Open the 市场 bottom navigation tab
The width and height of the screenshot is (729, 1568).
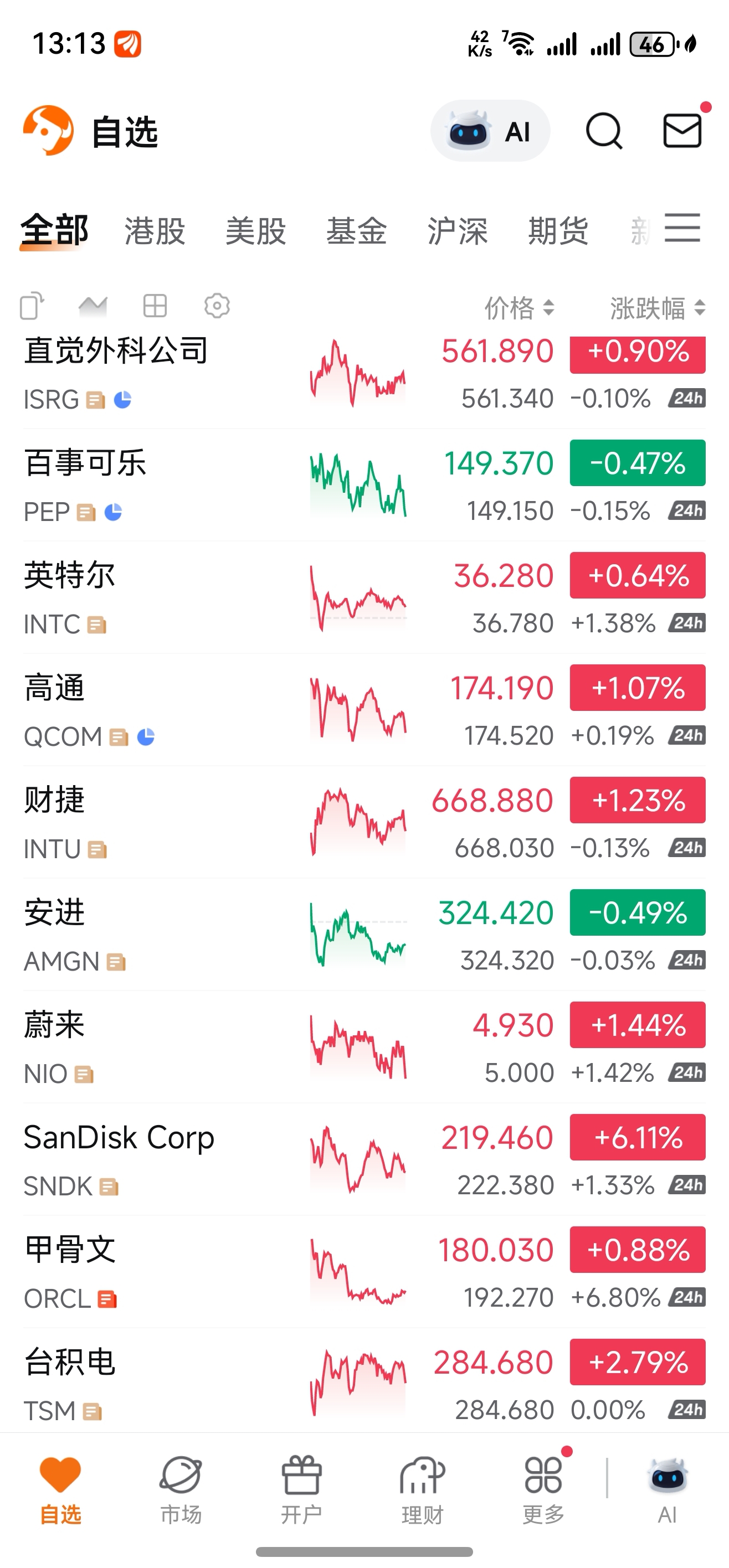181,1488
